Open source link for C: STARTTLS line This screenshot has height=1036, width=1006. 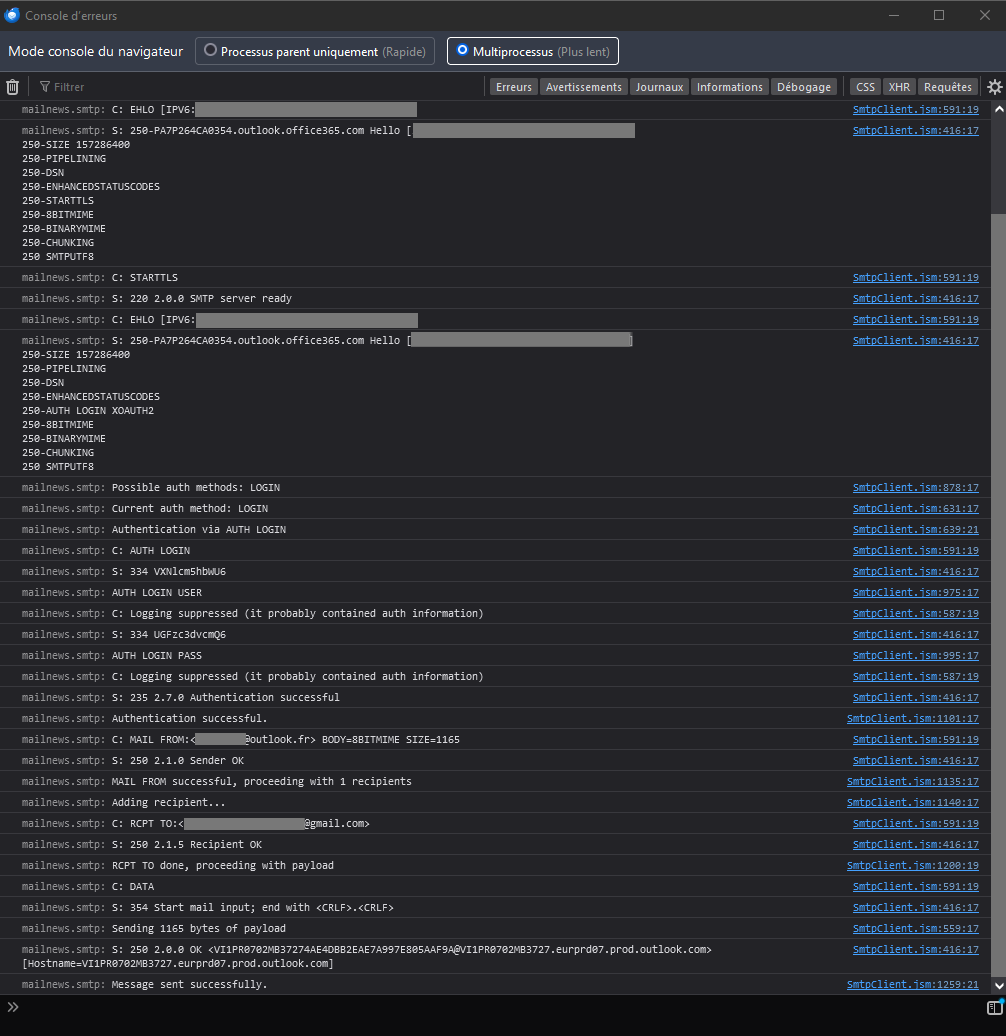point(916,278)
